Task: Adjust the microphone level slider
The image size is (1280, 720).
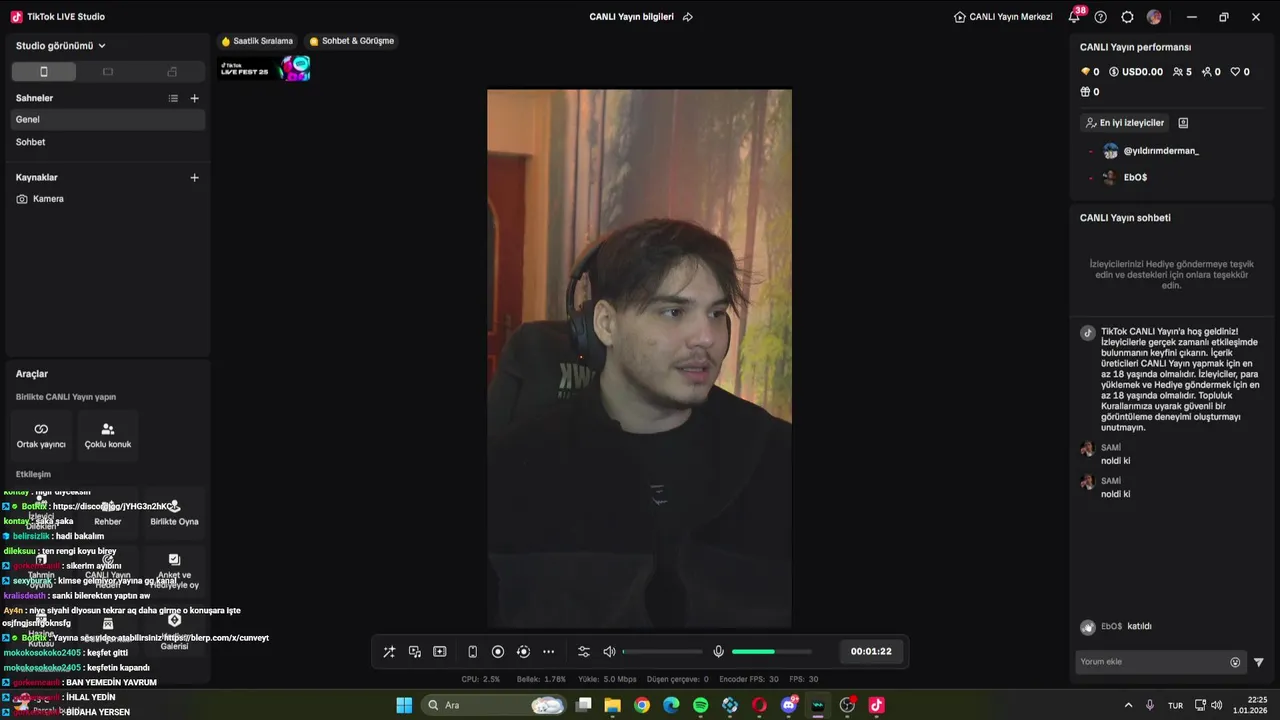Action: click(773, 652)
